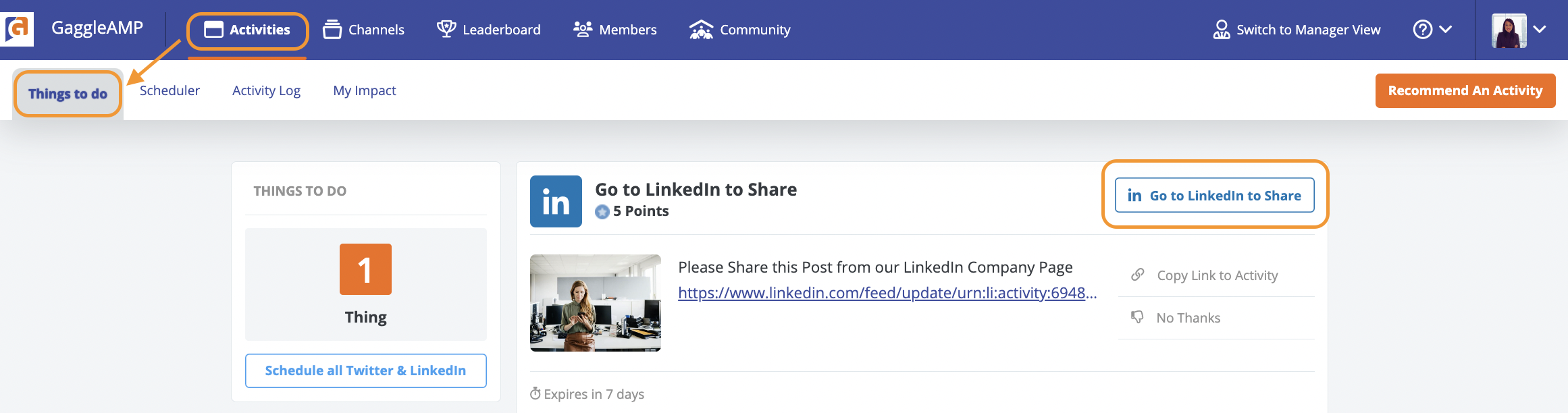Click the Go to LinkedIn to Share button
This screenshot has height=413, width=1568.
[1214, 195]
